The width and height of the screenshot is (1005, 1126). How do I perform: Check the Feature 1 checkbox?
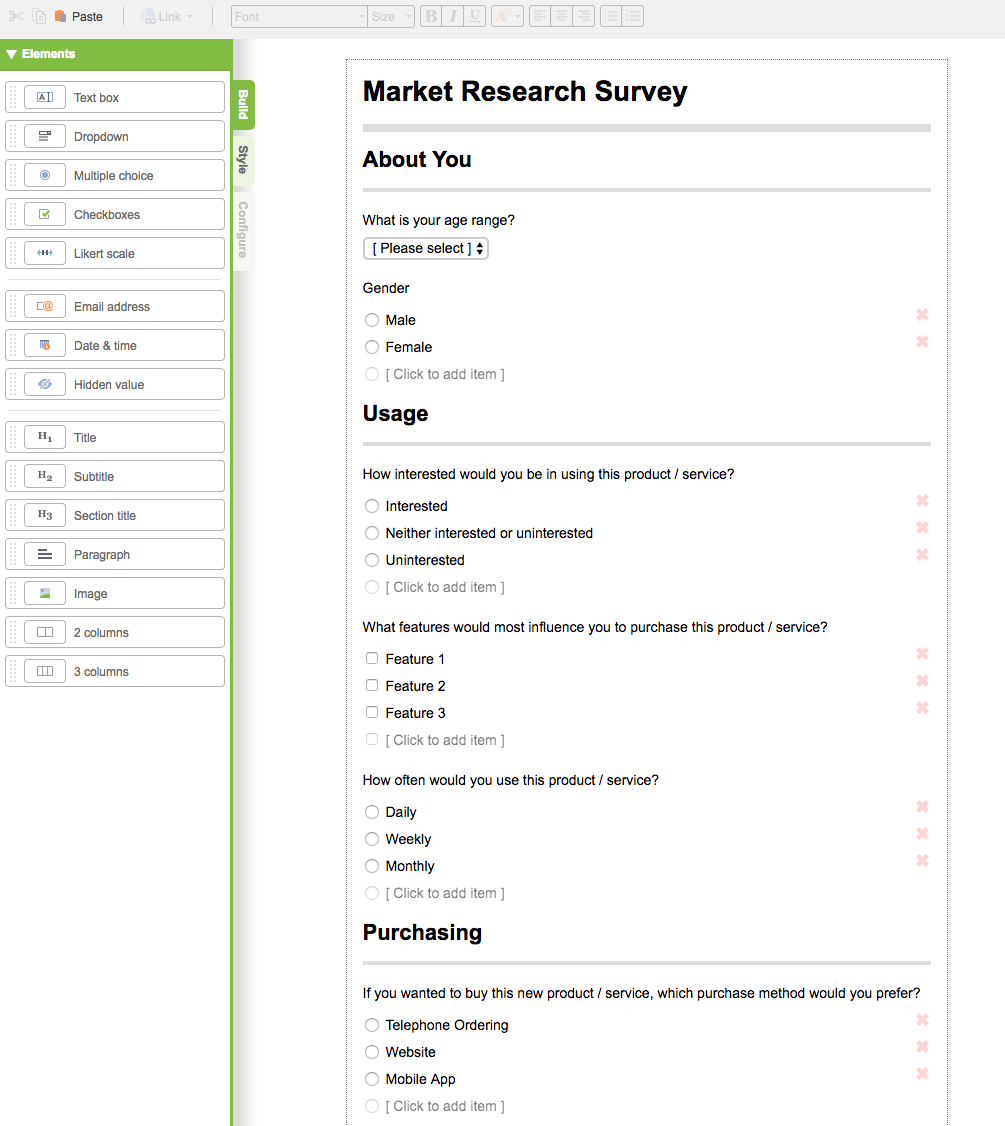[x=372, y=659]
